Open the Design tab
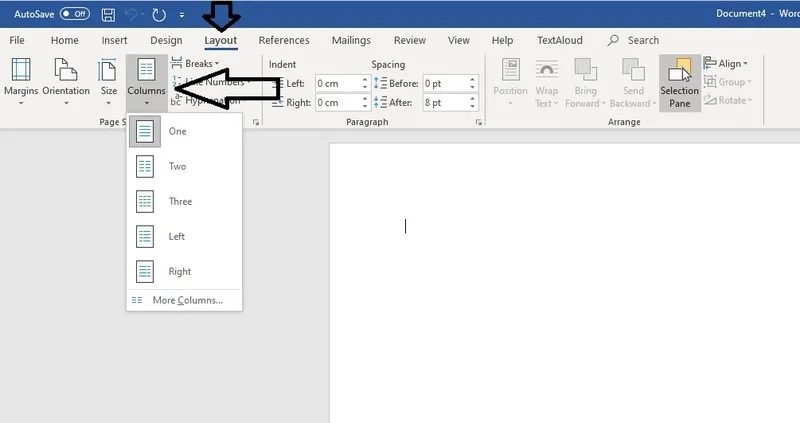This screenshot has height=423, width=800. (x=166, y=40)
